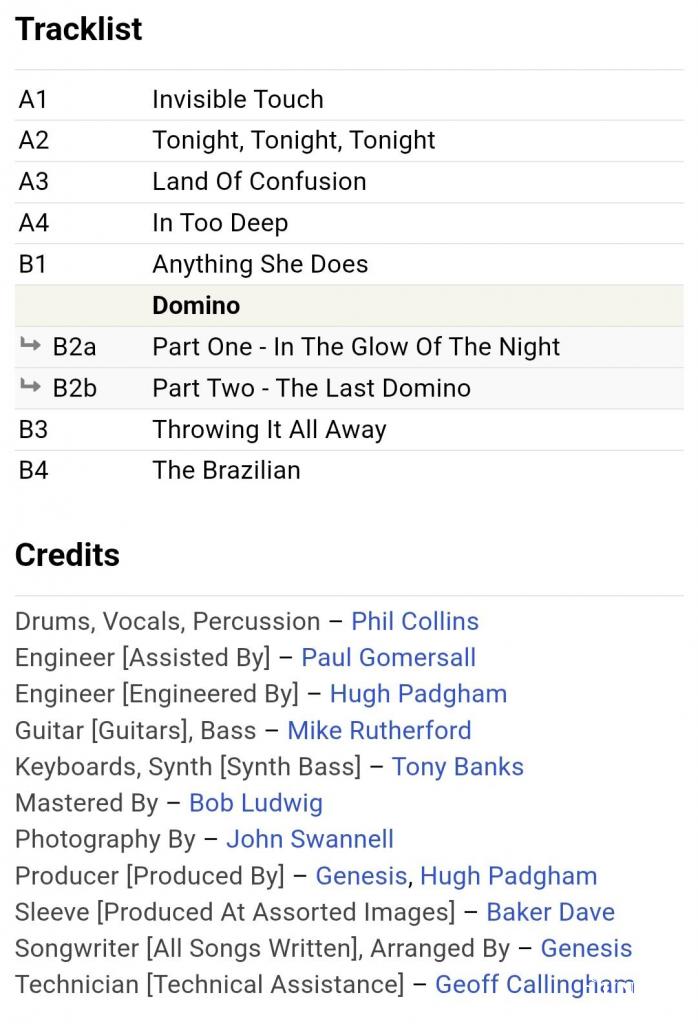698x1024 pixels.
Task: Open the Bob Ludwig mastering credit
Action: (255, 802)
